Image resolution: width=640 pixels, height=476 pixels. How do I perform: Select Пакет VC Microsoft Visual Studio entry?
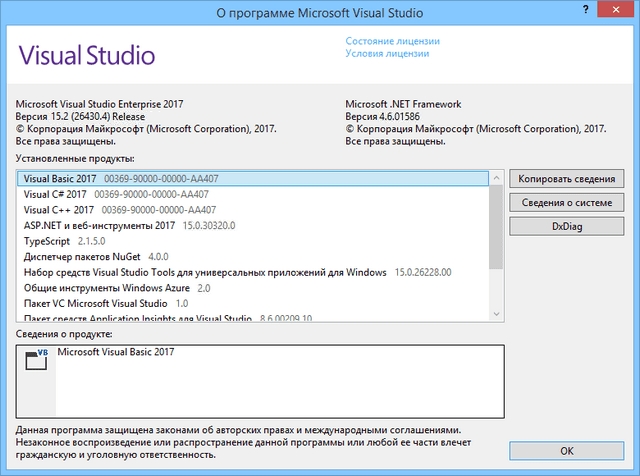(95, 303)
